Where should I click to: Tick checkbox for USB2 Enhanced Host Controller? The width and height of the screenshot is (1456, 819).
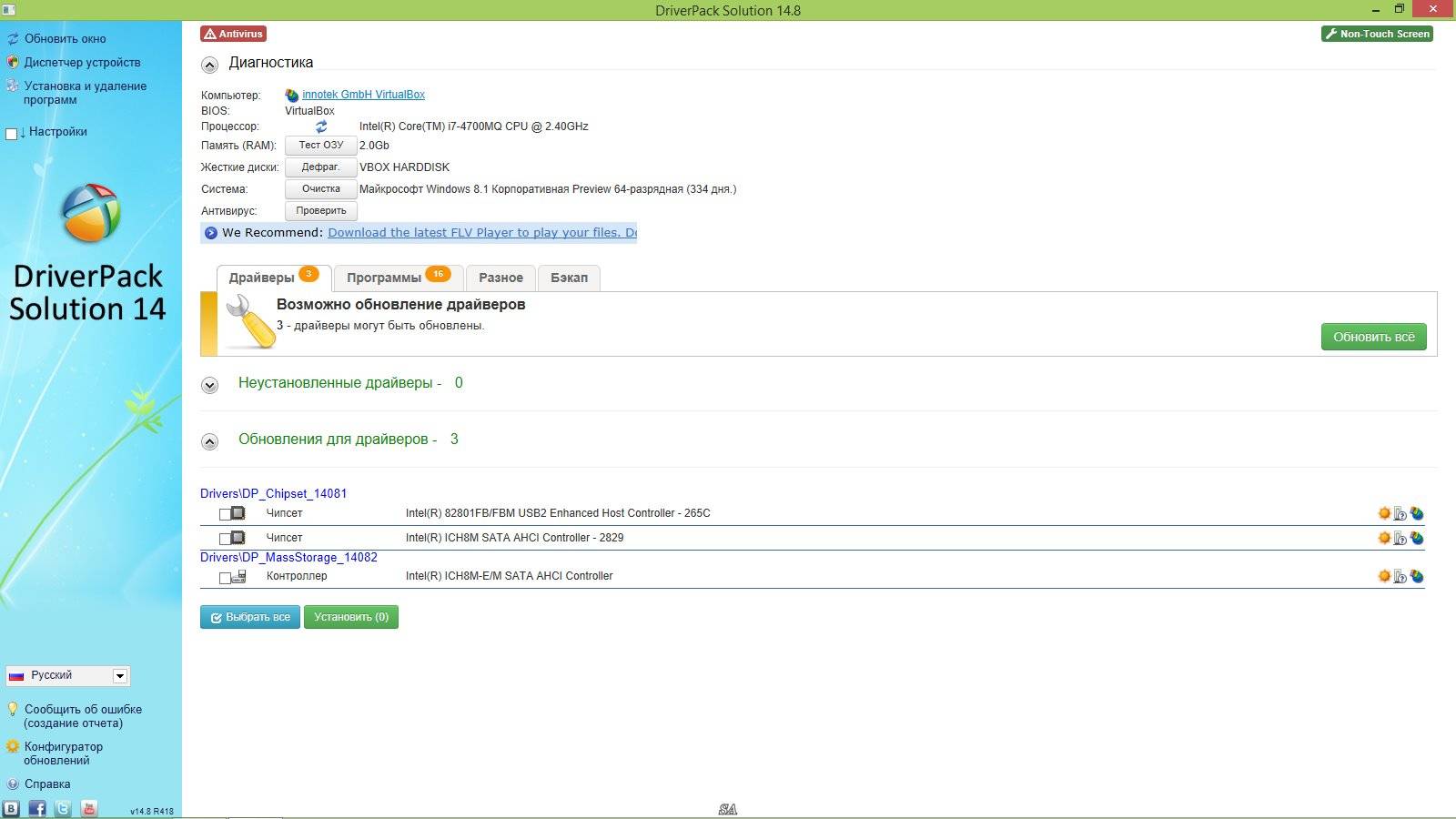point(225,514)
